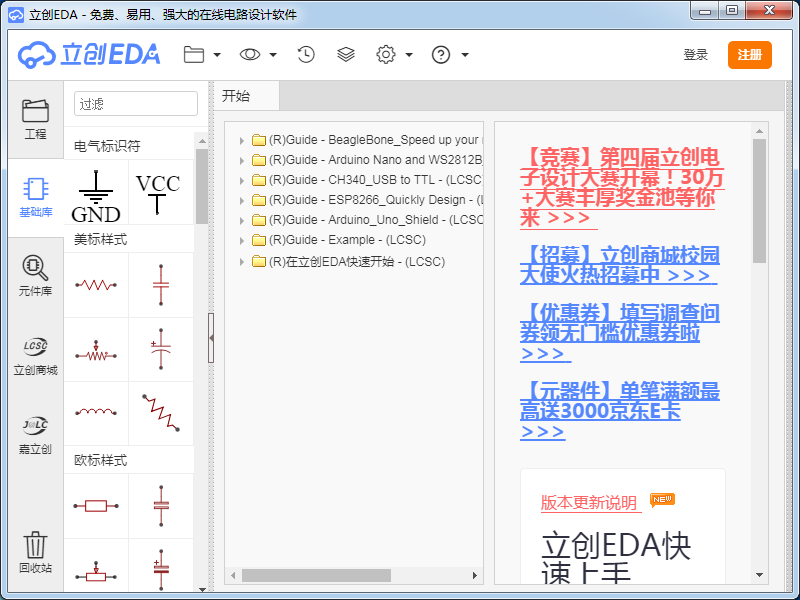Open dropdown arrow next to folder icon
This screenshot has width=800, height=600.
(217, 55)
